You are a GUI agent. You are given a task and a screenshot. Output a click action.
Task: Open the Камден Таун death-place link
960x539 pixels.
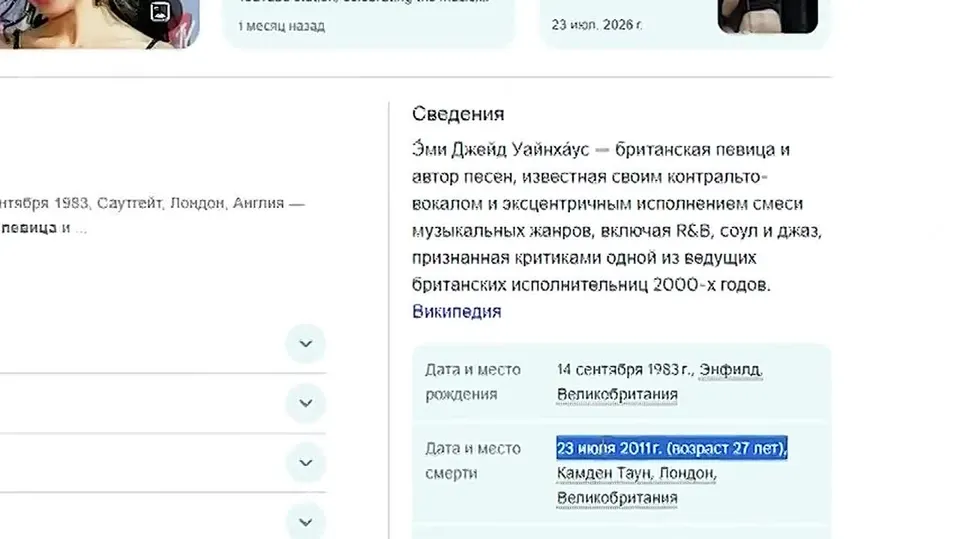[604, 473]
